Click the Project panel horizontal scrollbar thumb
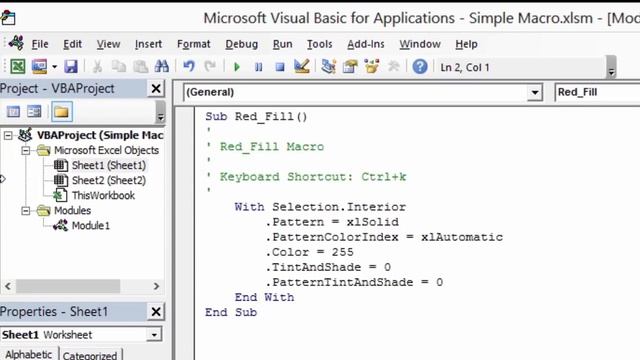This screenshot has width=640, height=360. tap(68, 286)
